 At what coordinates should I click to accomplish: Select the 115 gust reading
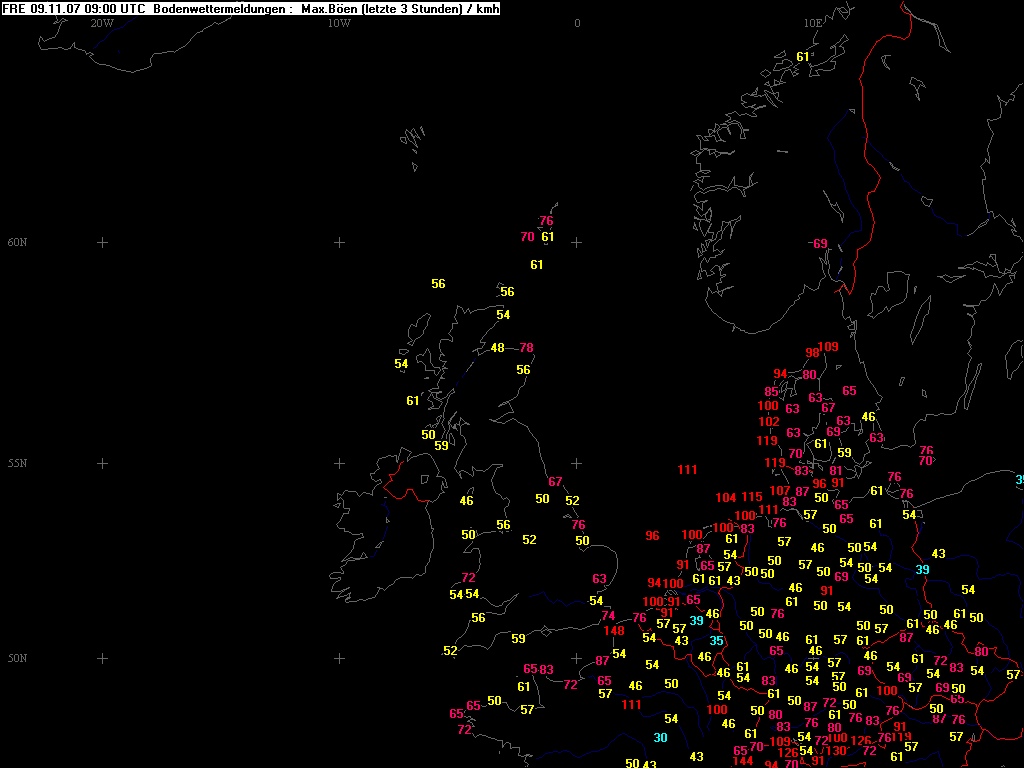(752, 498)
